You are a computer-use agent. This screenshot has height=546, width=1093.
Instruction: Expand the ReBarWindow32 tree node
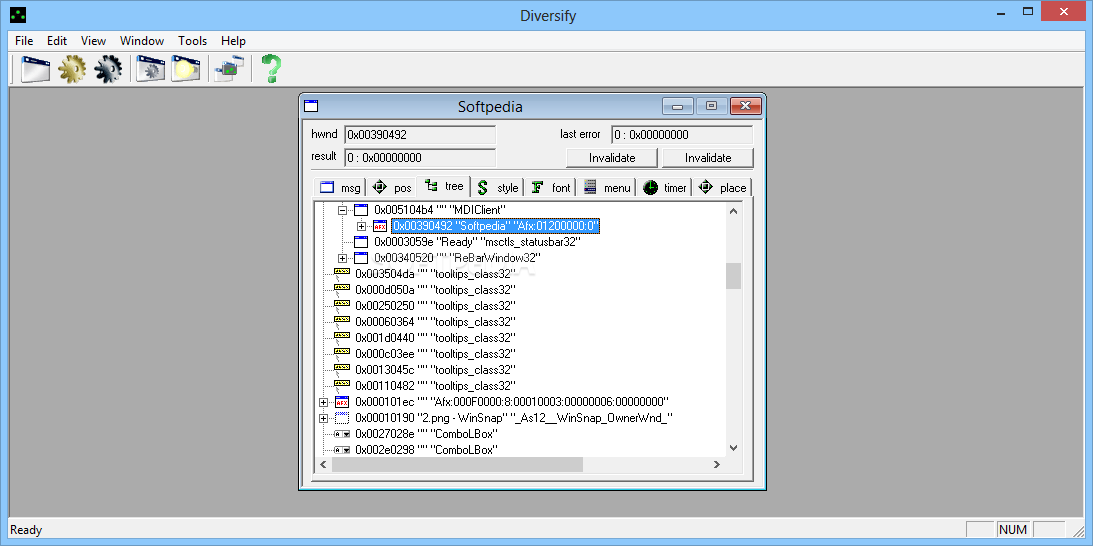point(342,258)
